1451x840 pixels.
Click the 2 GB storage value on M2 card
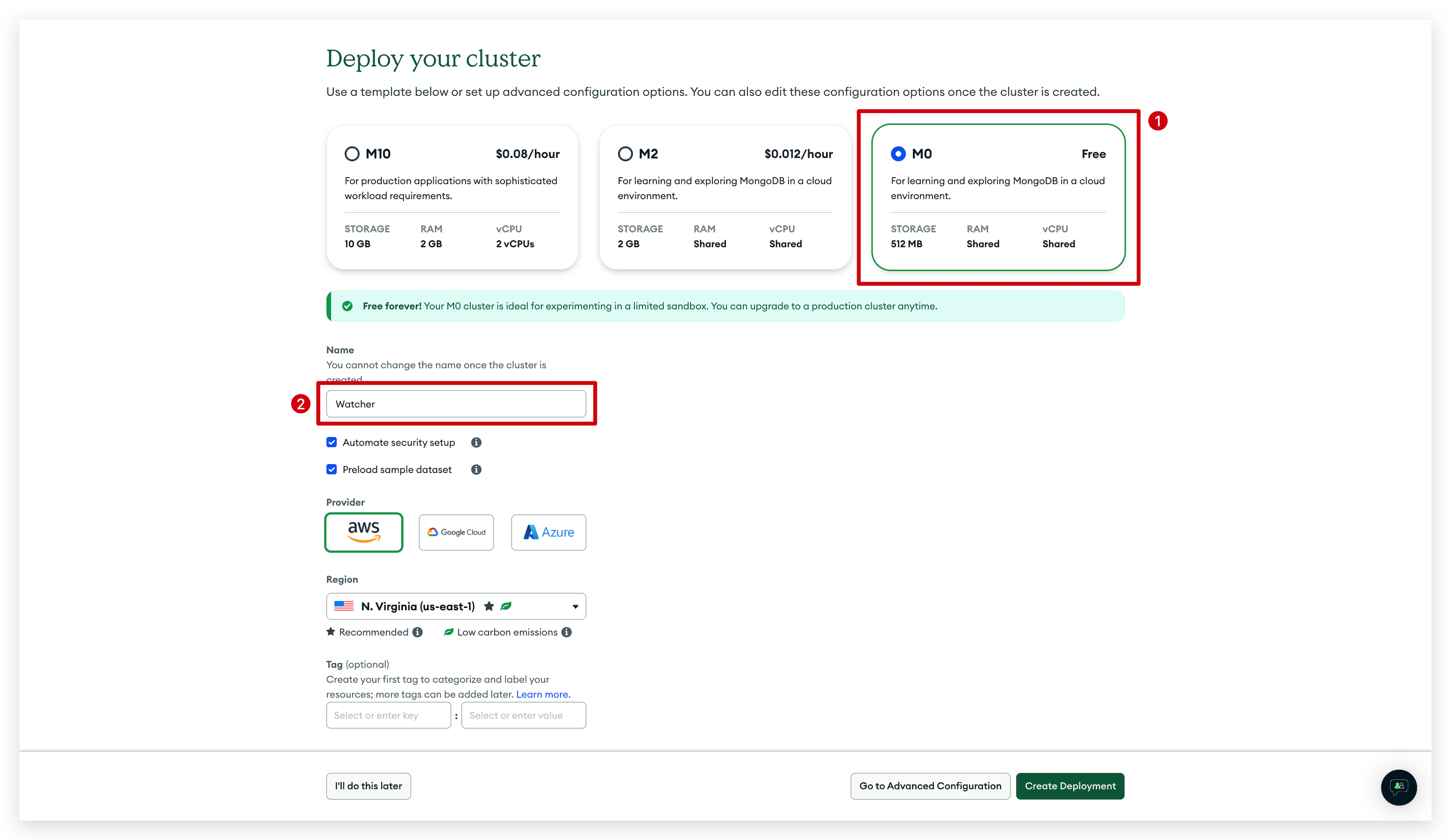(628, 244)
